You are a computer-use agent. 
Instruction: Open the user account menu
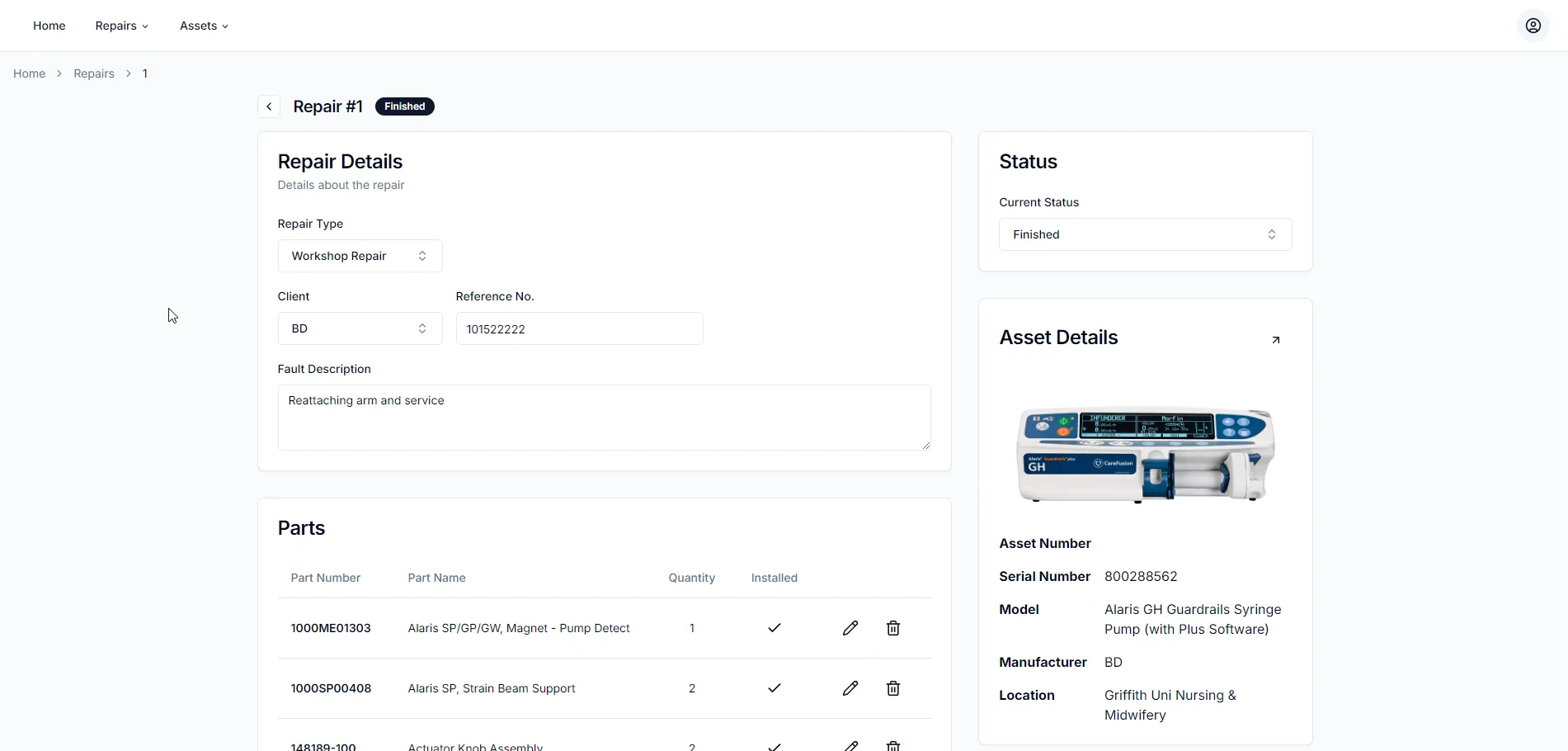coord(1533,26)
